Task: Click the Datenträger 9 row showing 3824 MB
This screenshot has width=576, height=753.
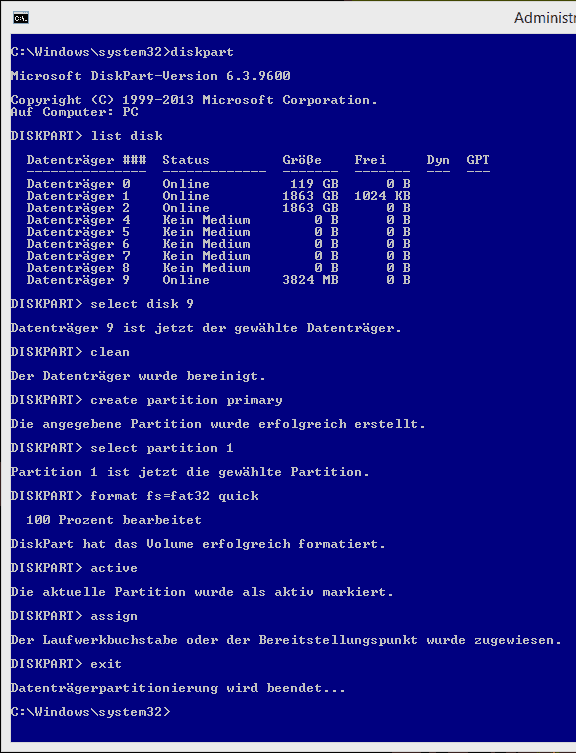Action: [219, 280]
